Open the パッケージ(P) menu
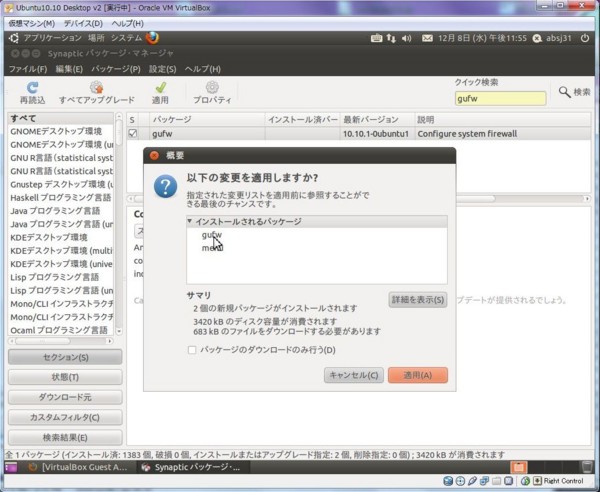This screenshot has height=492, width=600. (116, 69)
